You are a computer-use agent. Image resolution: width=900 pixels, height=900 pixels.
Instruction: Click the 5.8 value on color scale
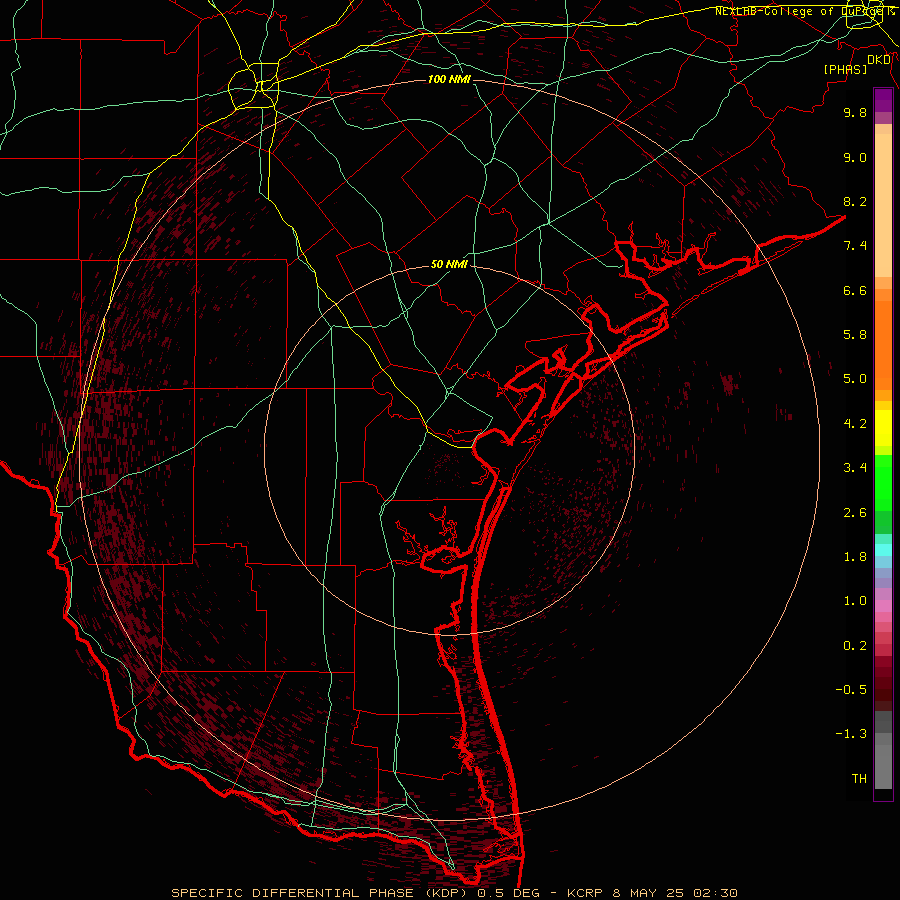coord(855,335)
